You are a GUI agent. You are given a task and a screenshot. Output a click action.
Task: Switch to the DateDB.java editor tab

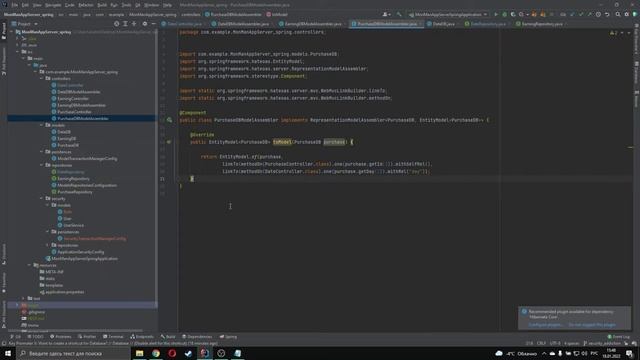tap(443, 24)
